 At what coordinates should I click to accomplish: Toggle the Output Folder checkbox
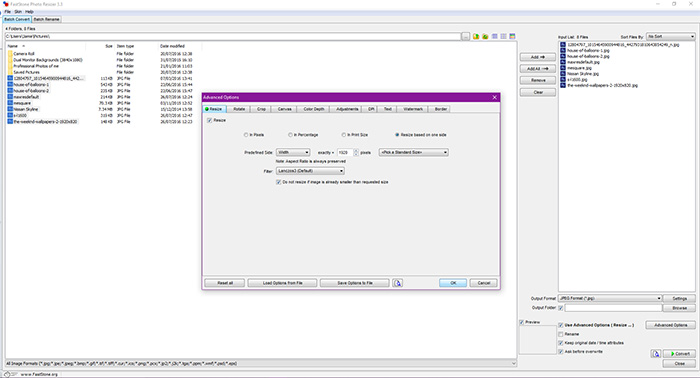(x=561, y=308)
